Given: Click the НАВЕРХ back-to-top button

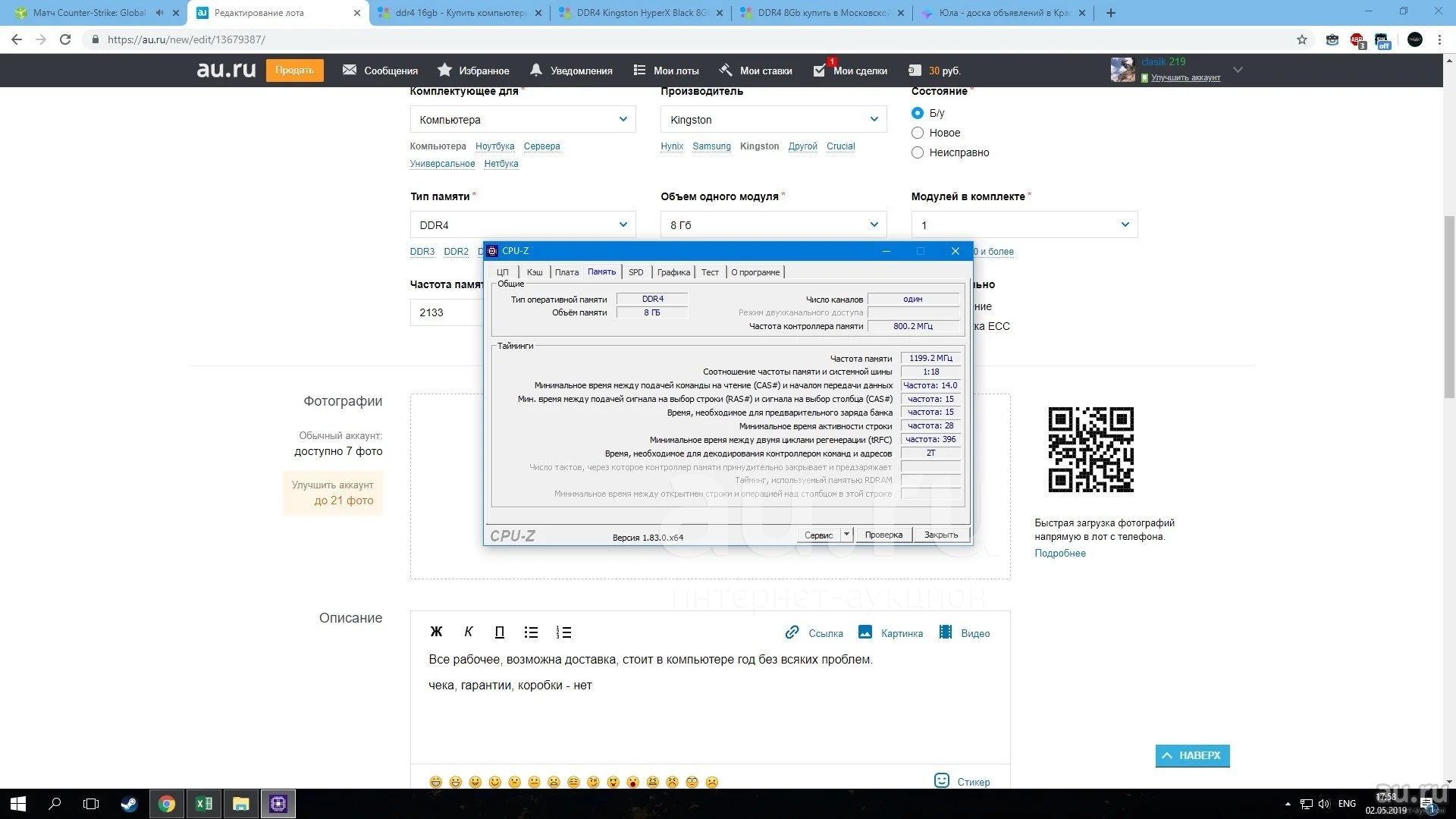Looking at the screenshot, I should tap(1192, 755).
